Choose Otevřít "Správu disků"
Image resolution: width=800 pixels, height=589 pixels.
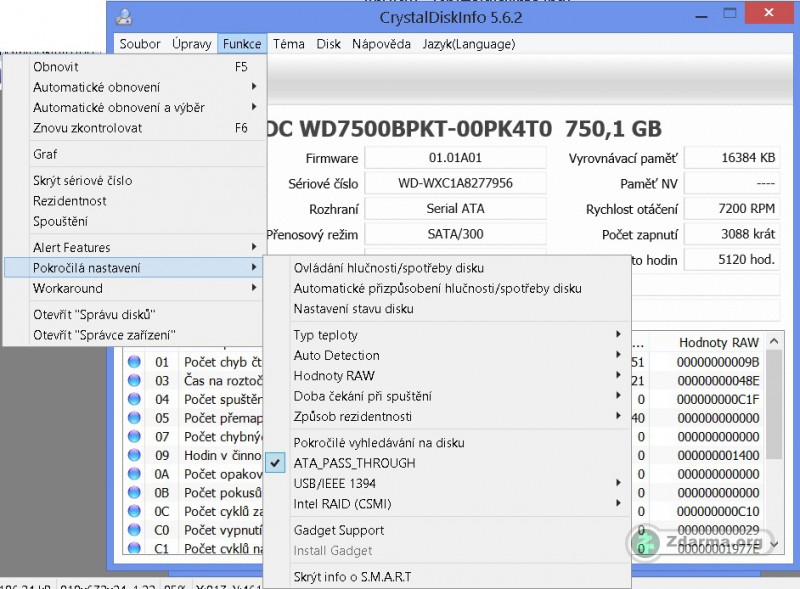point(135,314)
